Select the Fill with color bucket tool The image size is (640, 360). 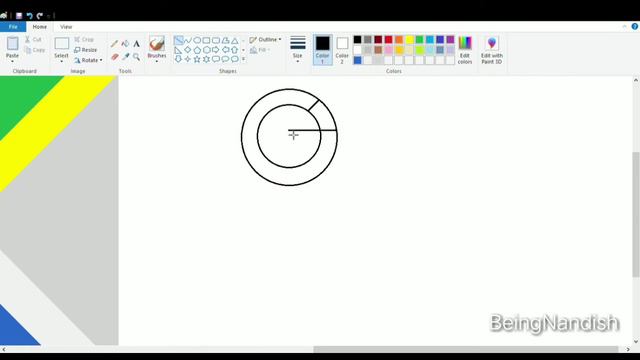pos(126,44)
